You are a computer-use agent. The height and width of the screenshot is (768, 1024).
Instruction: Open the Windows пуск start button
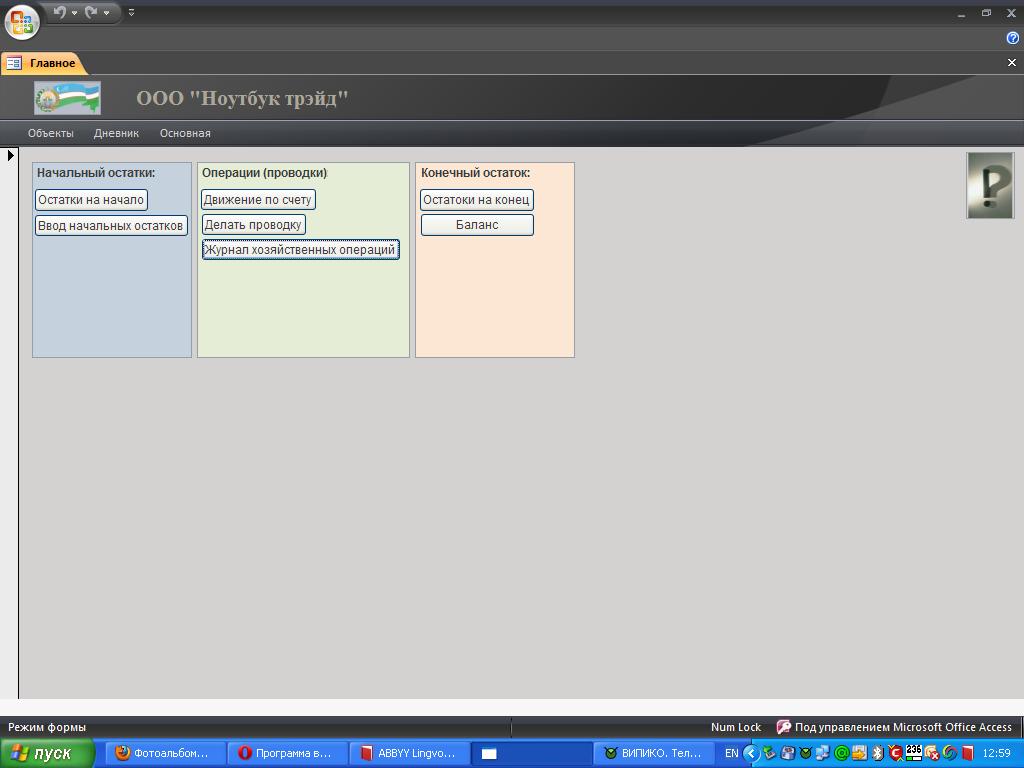(x=48, y=753)
